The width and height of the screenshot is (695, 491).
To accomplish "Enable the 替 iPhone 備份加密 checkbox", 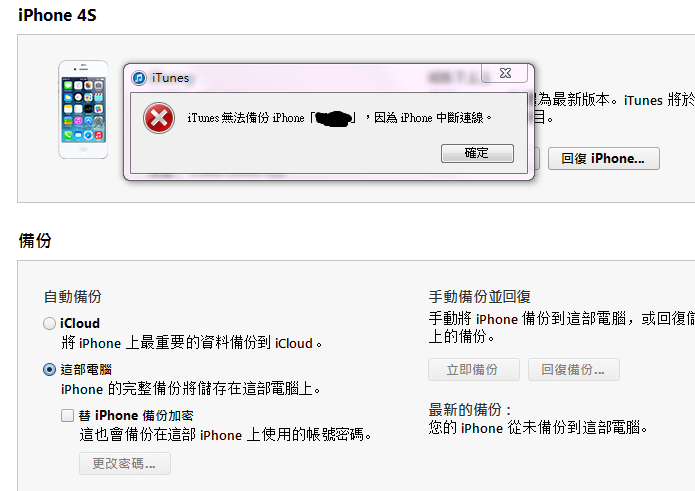I will tap(67, 416).
